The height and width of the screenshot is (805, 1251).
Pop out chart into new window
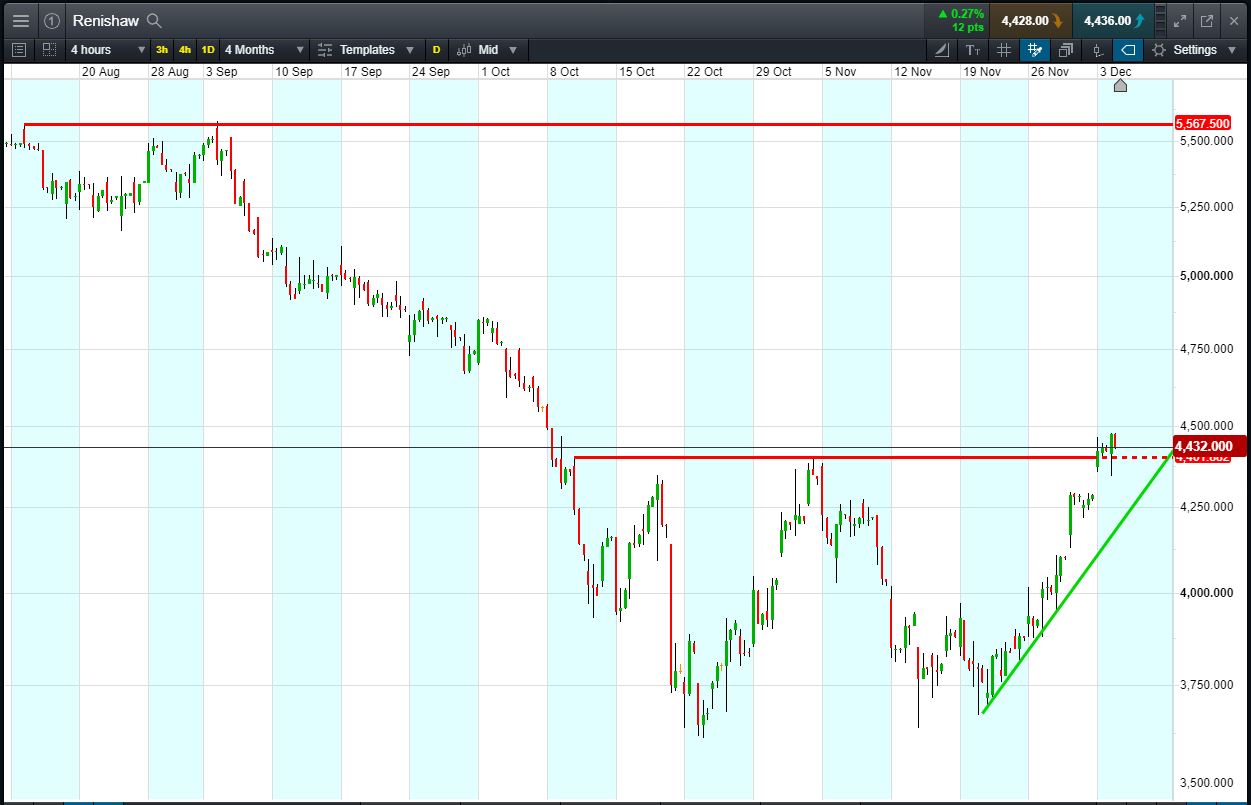[1207, 20]
